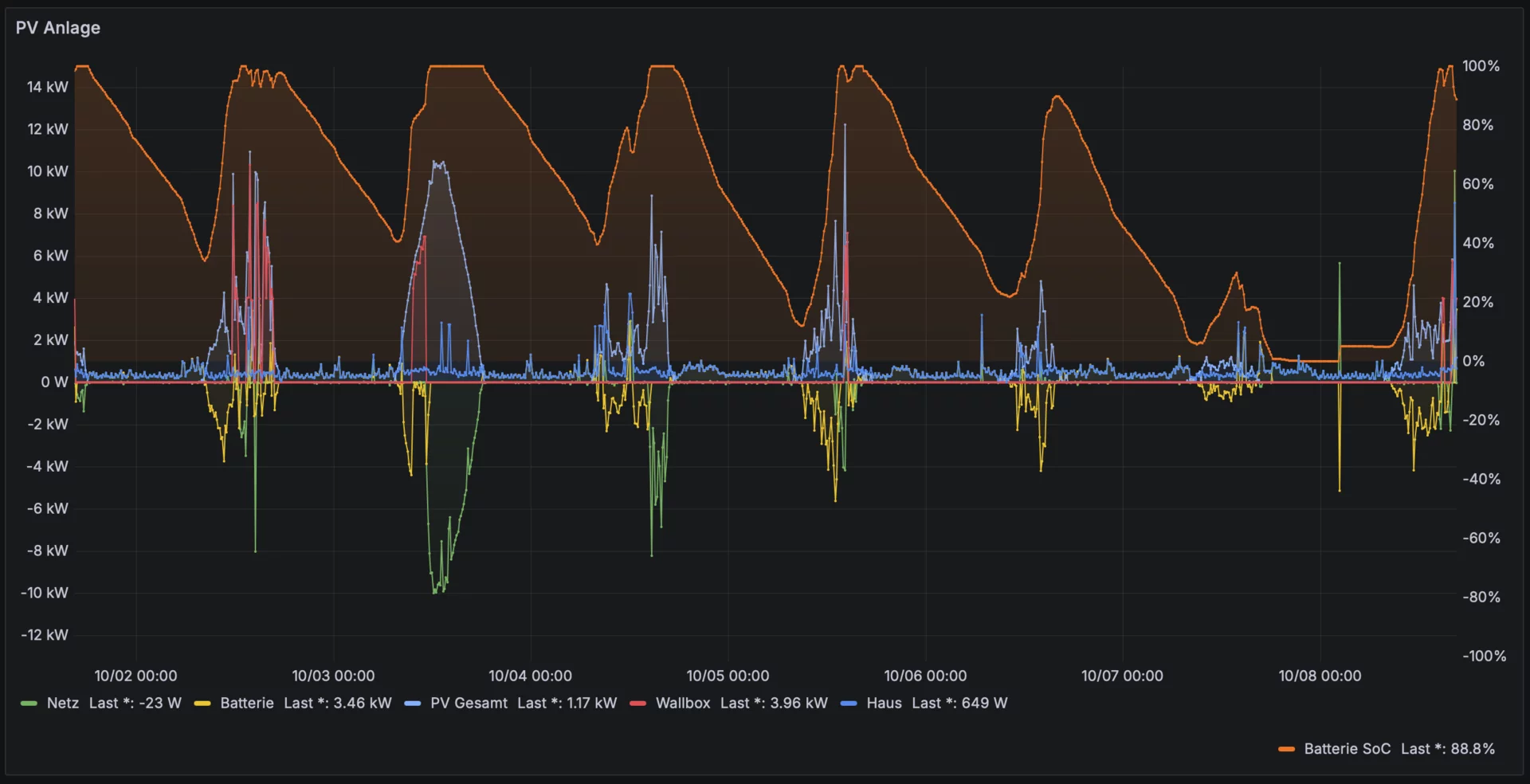Toggle the Haus series legend label
This screenshot has height=784, width=1530.
point(884,704)
